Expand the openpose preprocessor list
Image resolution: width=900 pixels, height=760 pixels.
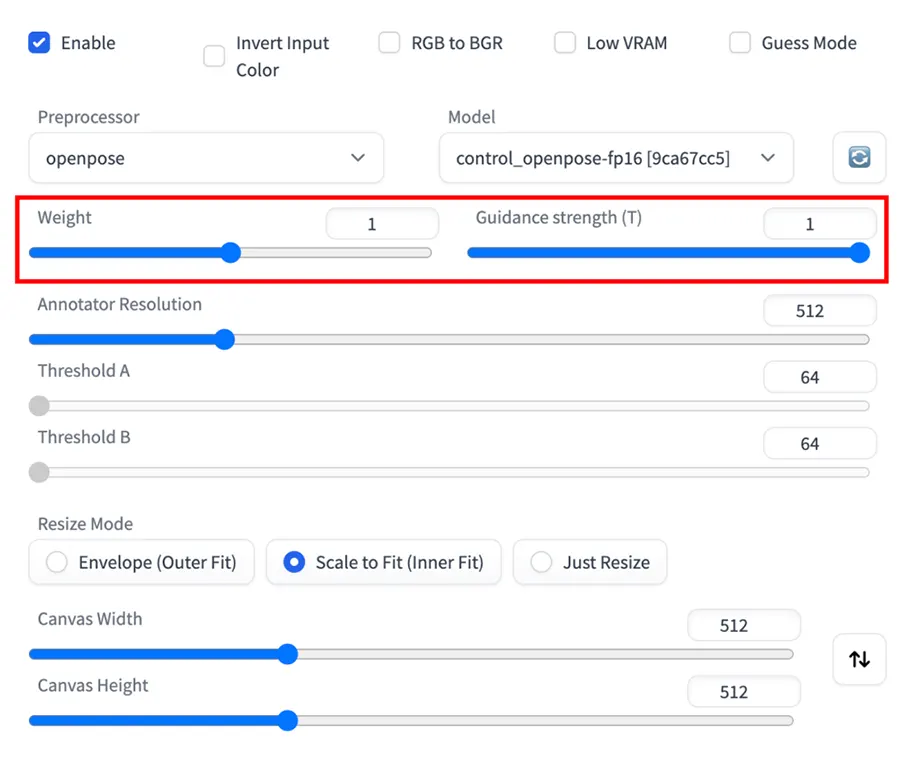[358, 158]
